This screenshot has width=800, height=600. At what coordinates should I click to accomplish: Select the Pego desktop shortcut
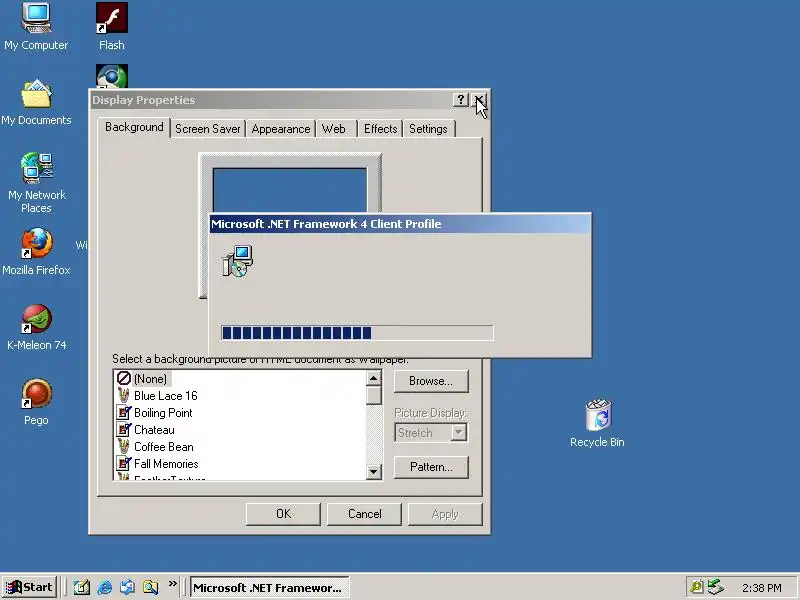[36, 402]
